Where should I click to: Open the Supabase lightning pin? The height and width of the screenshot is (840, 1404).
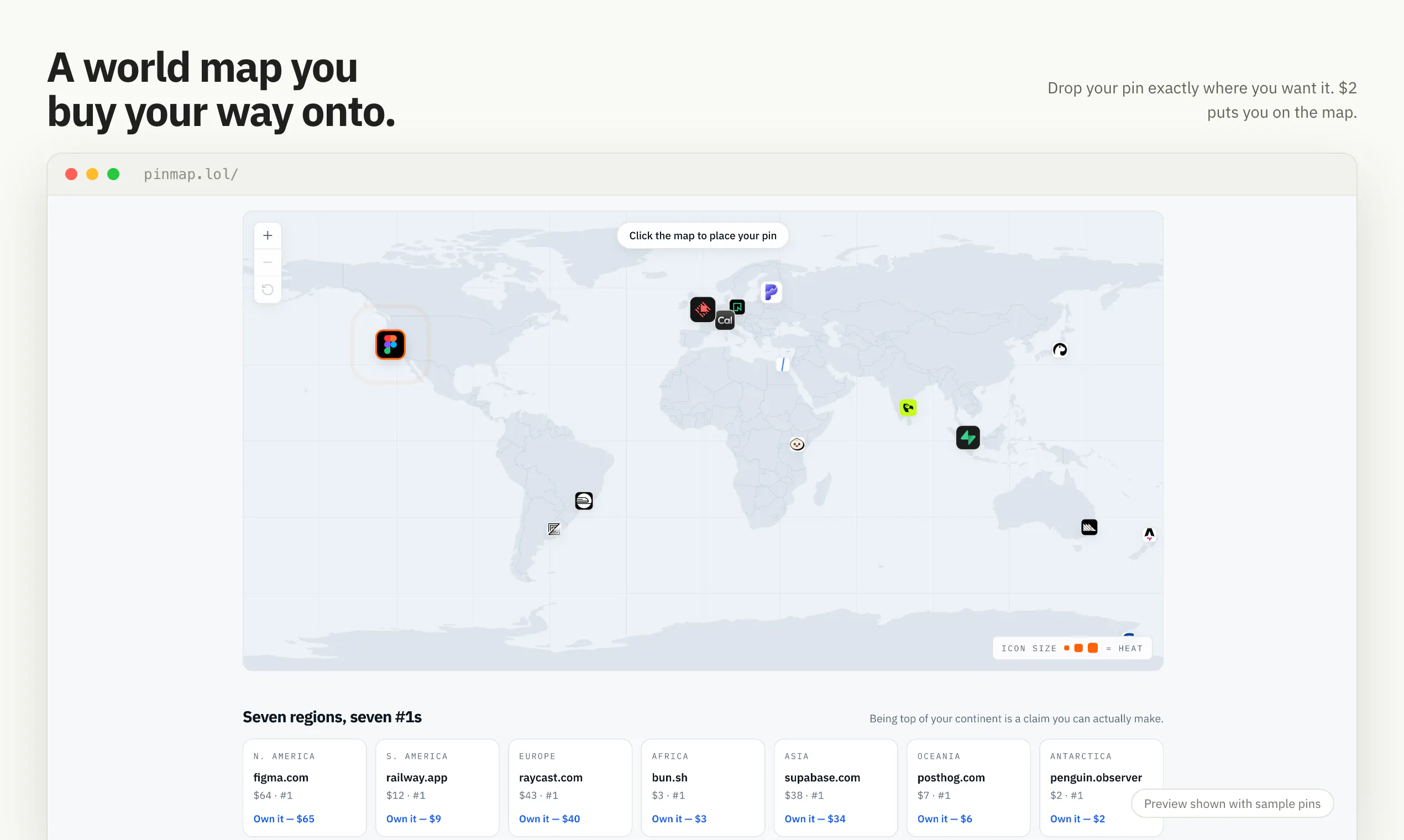tap(968, 438)
